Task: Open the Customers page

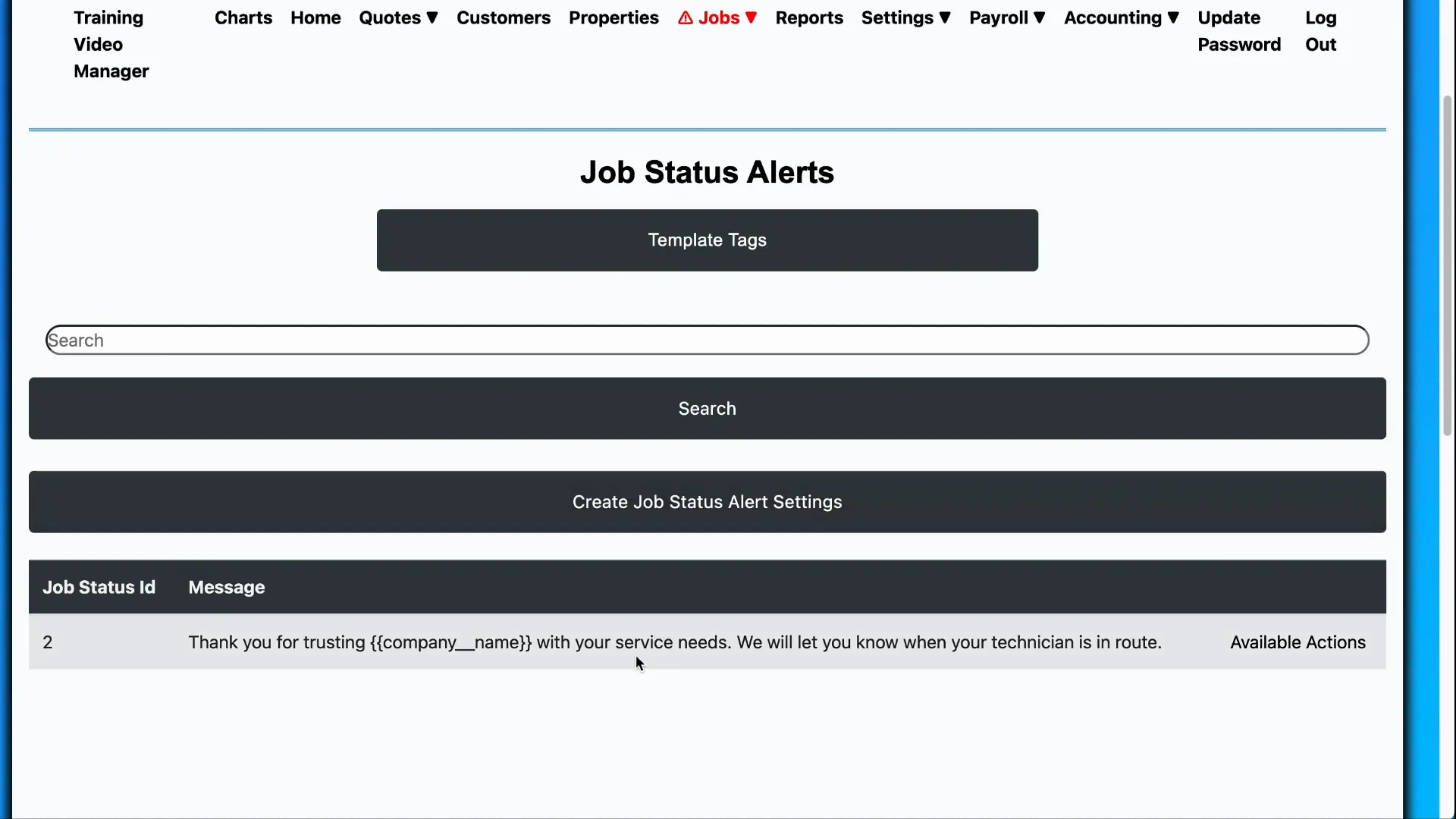Action: click(x=504, y=17)
